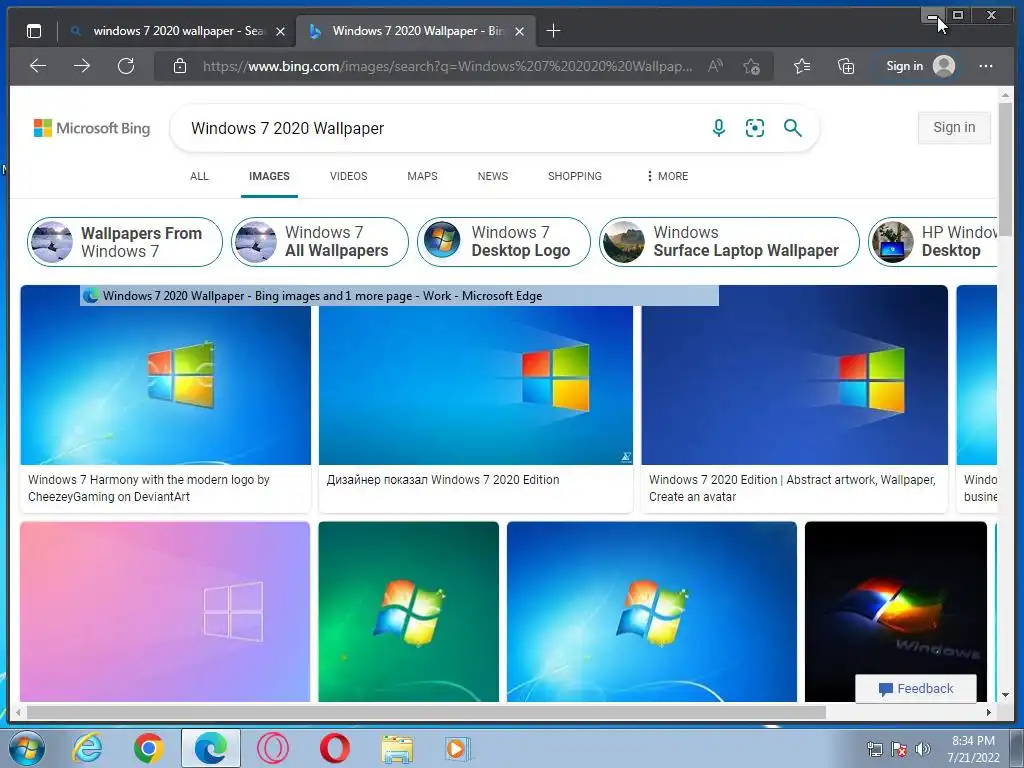The width and height of the screenshot is (1024, 768).
Task: Close the Bing images tab
Action: click(x=519, y=31)
